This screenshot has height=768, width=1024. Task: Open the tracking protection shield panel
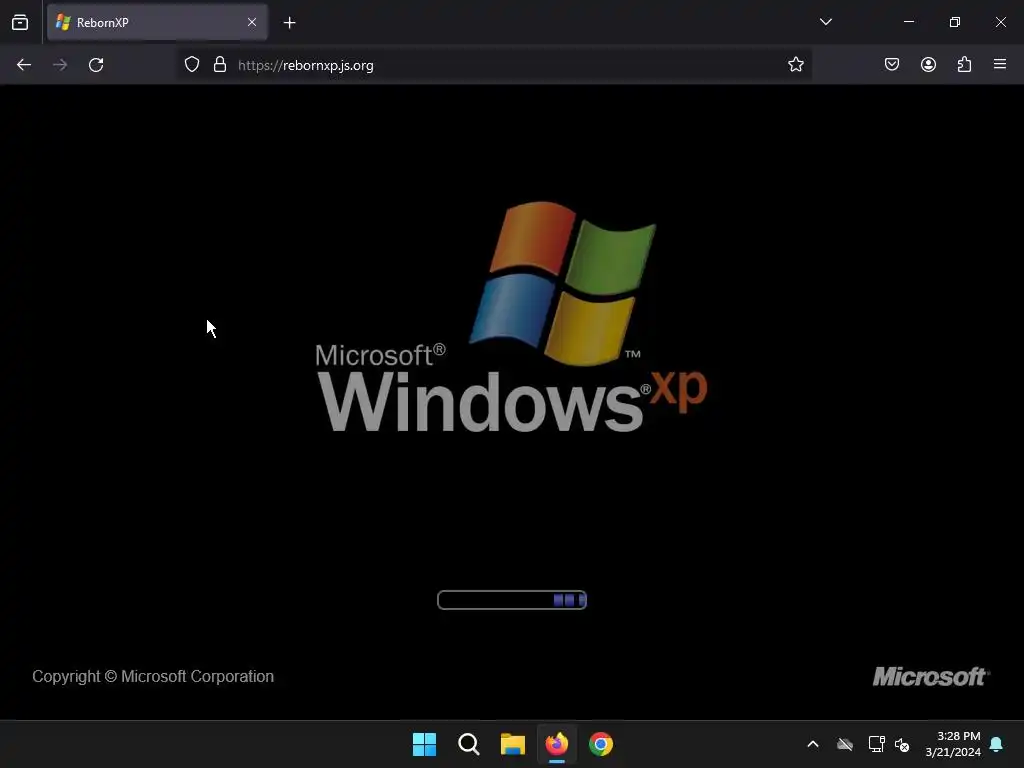191,65
